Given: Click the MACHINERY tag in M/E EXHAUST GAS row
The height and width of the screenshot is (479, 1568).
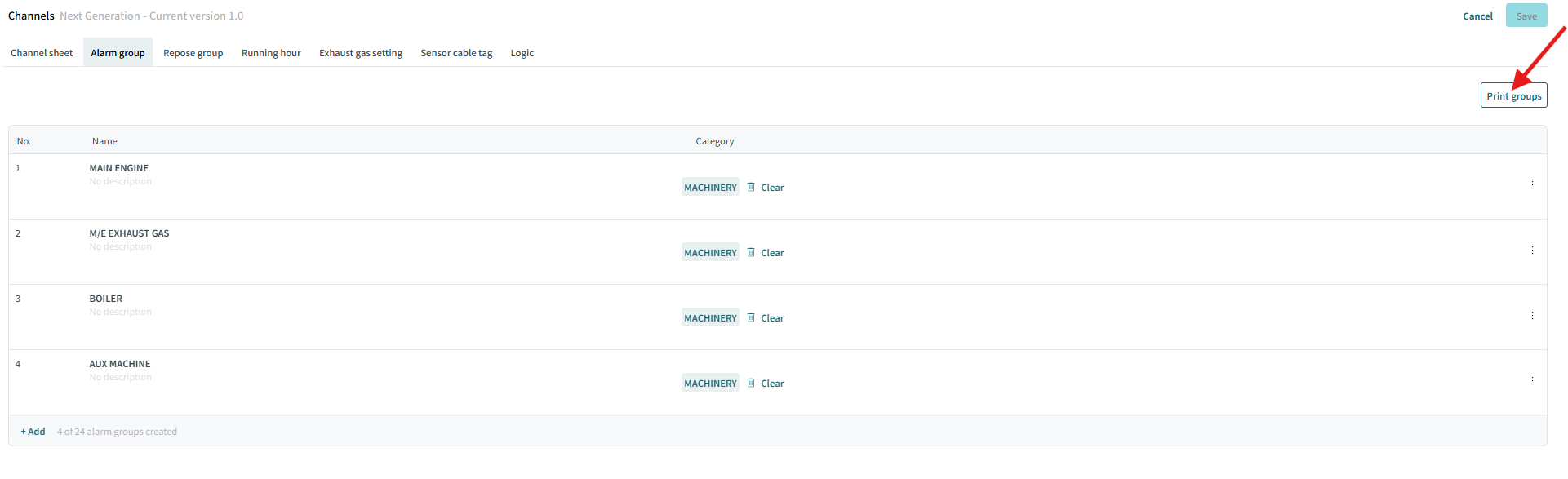Looking at the screenshot, I should tap(710, 252).
